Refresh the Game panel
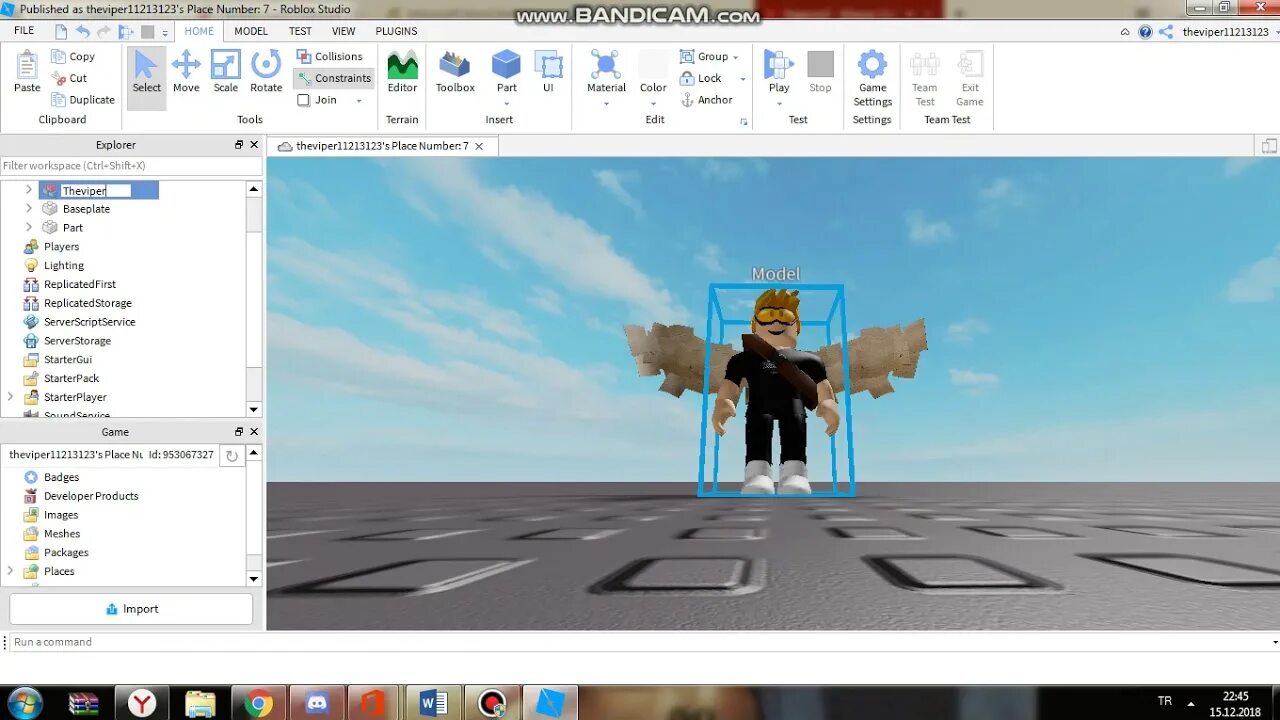The width and height of the screenshot is (1280, 720). 232,455
